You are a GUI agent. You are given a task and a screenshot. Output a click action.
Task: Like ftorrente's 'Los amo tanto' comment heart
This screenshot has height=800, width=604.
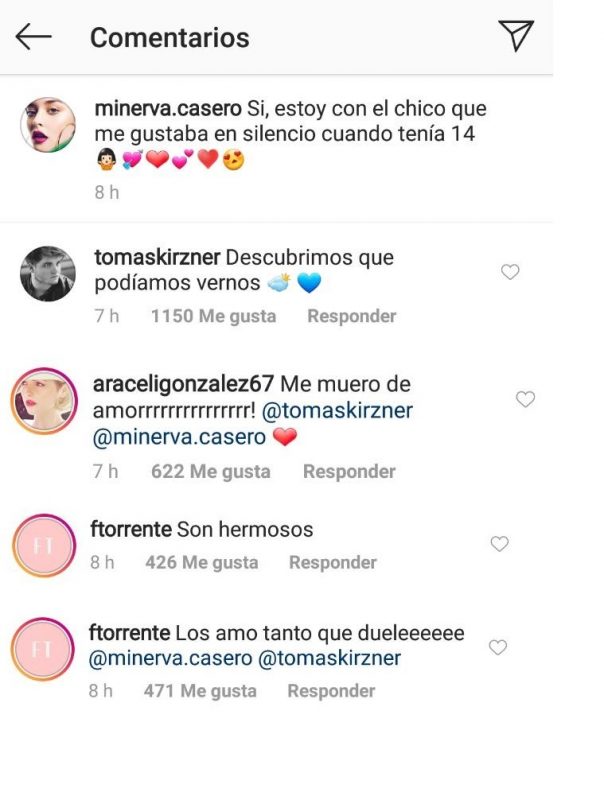(498, 647)
